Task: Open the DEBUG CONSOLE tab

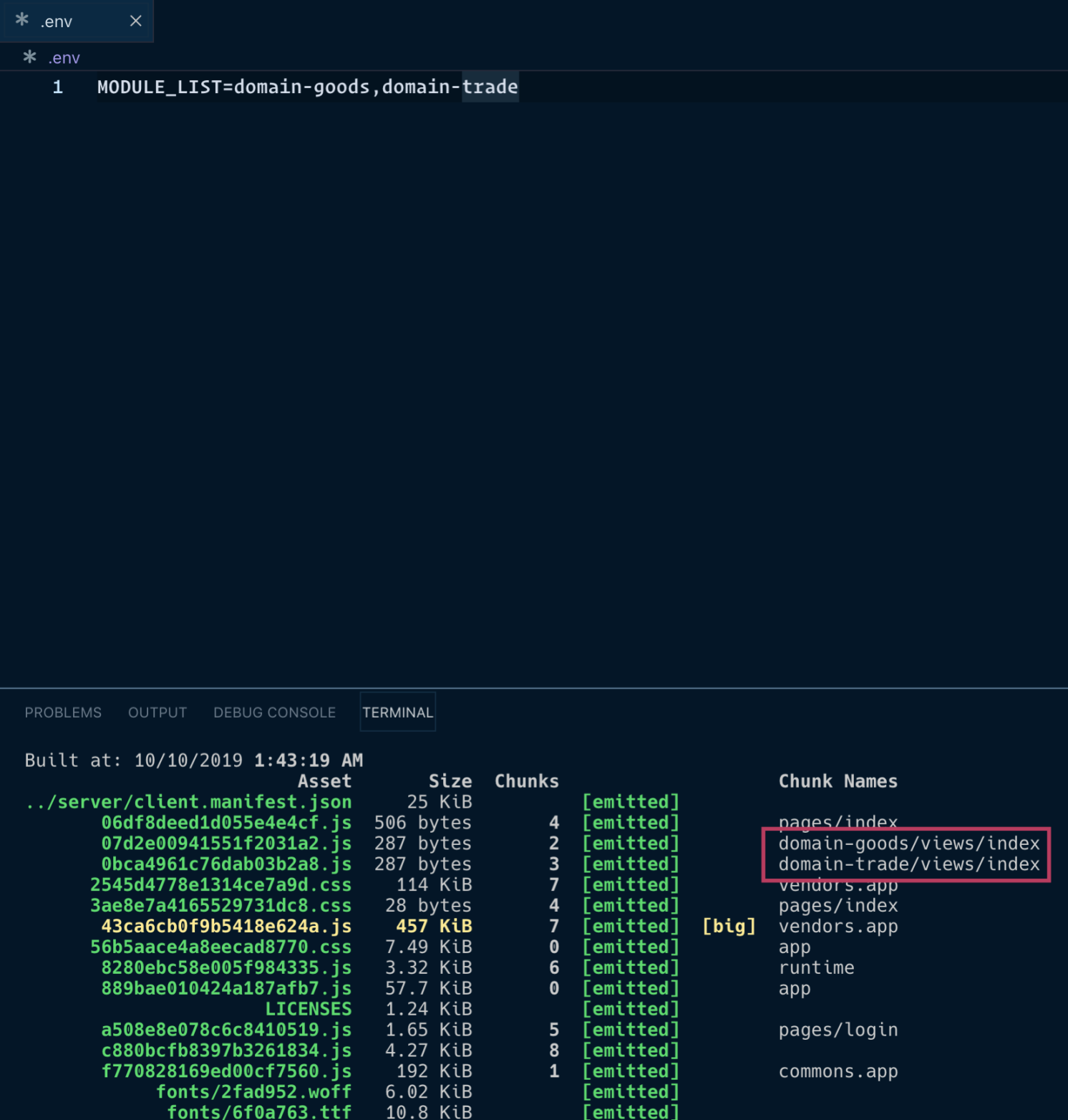Action: (x=274, y=713)
